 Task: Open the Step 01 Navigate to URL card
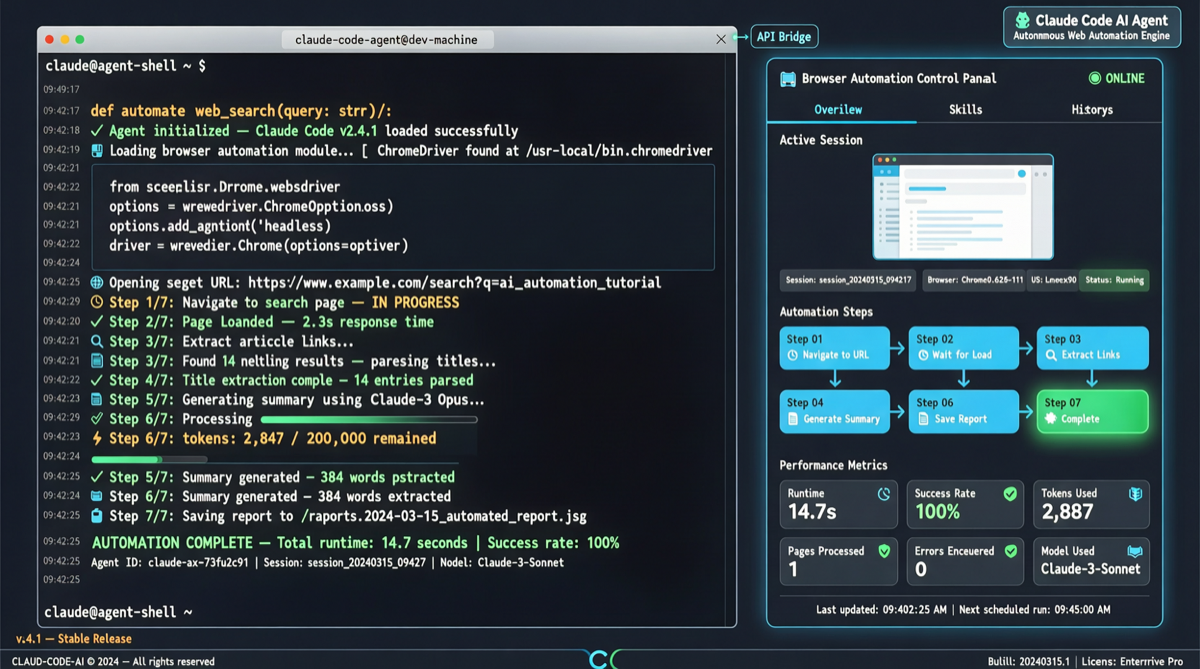[834, 347]
